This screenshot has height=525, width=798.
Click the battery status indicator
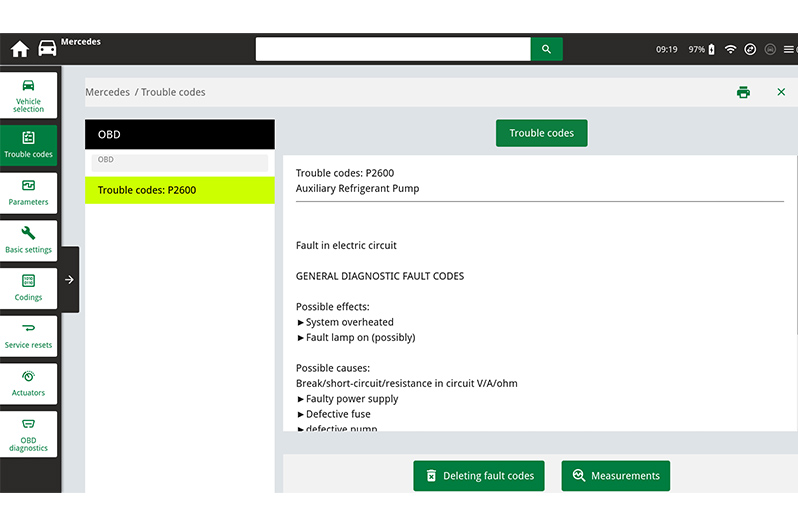tap(711, 49)
